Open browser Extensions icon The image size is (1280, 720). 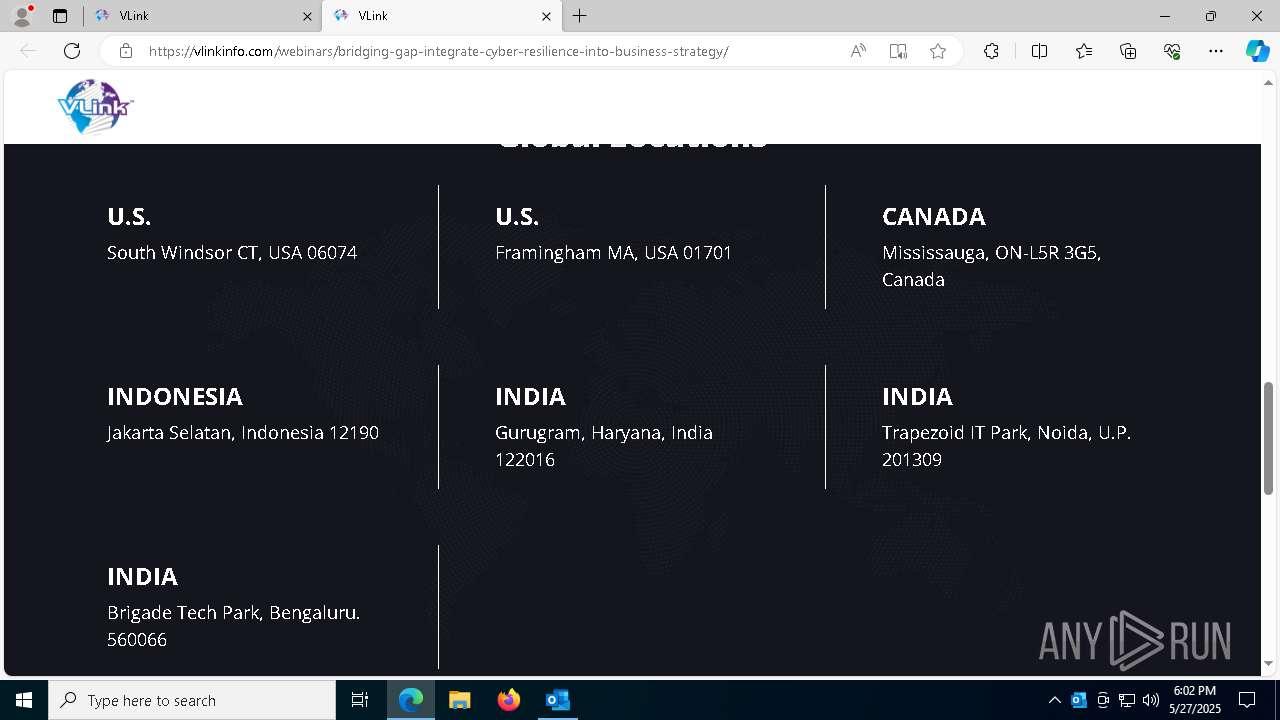tap(991, 51)
